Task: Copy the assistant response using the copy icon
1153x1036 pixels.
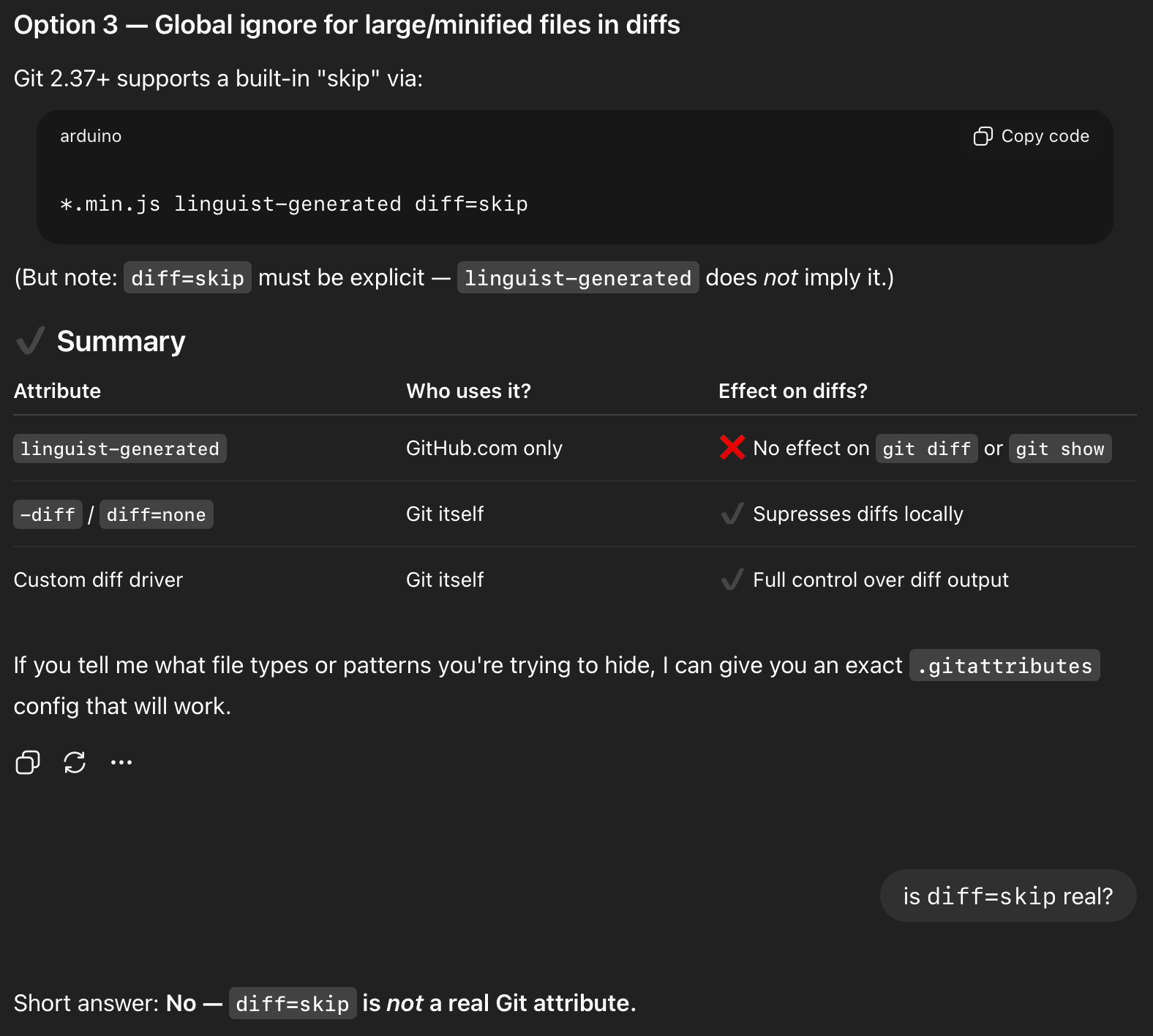Action: coord(28,762)
